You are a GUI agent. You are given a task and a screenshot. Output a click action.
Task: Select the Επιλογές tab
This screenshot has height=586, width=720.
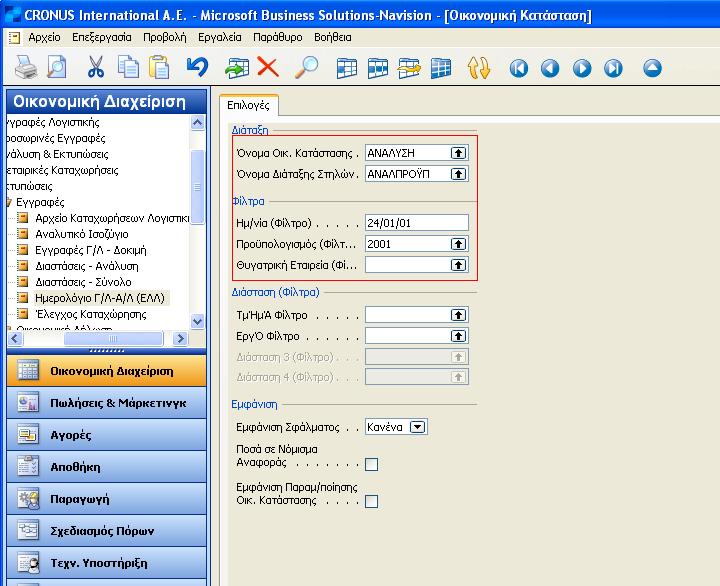coord(248,105)
